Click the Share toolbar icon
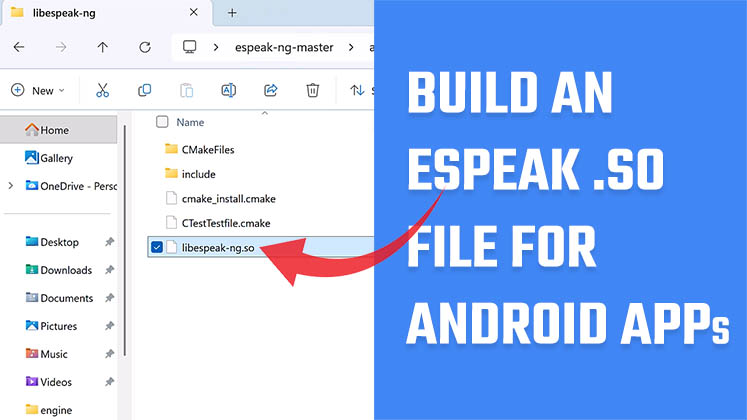 pyautogui.click(x=271, y=90)
